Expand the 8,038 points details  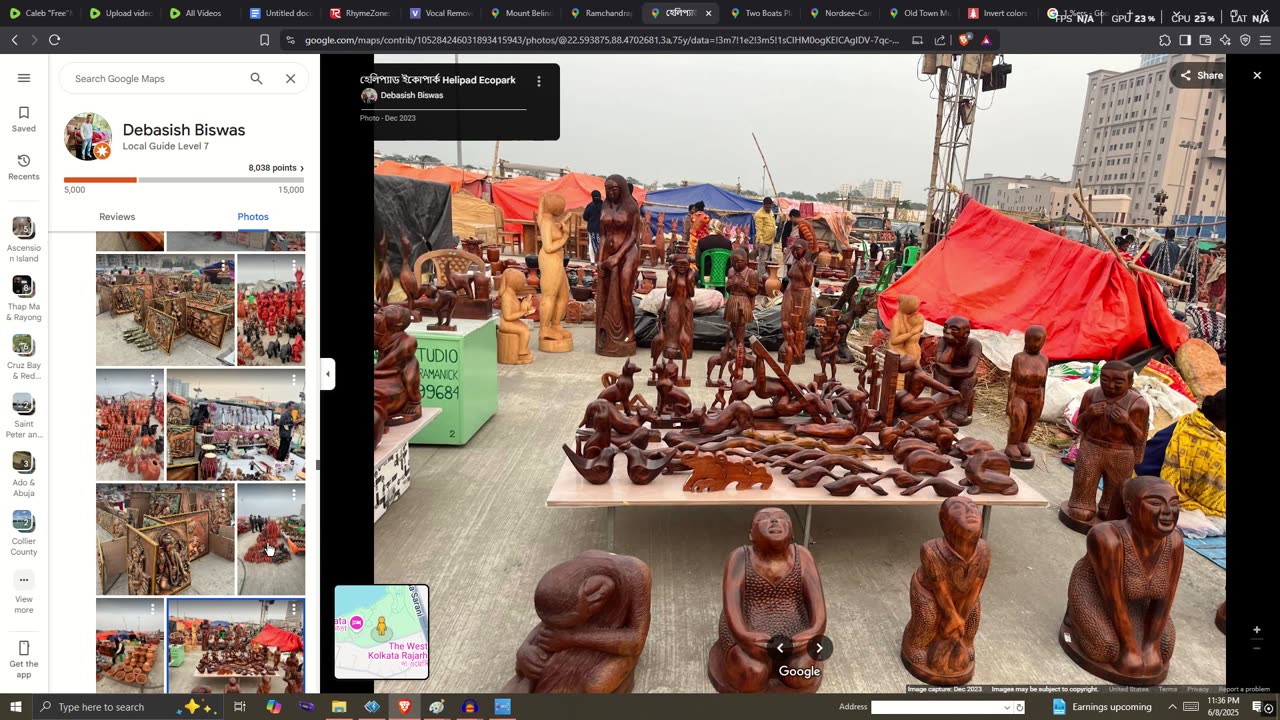point(276,168)
